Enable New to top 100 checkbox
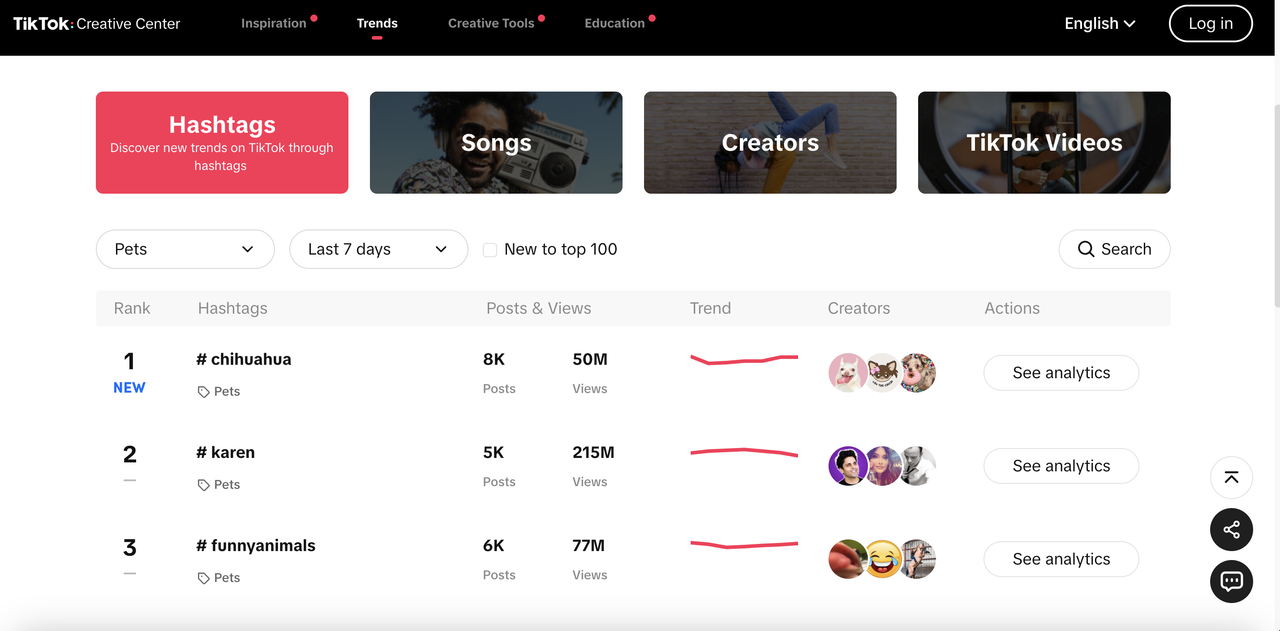The width and height of the screenshot is (1280, 631). [490, 250]
